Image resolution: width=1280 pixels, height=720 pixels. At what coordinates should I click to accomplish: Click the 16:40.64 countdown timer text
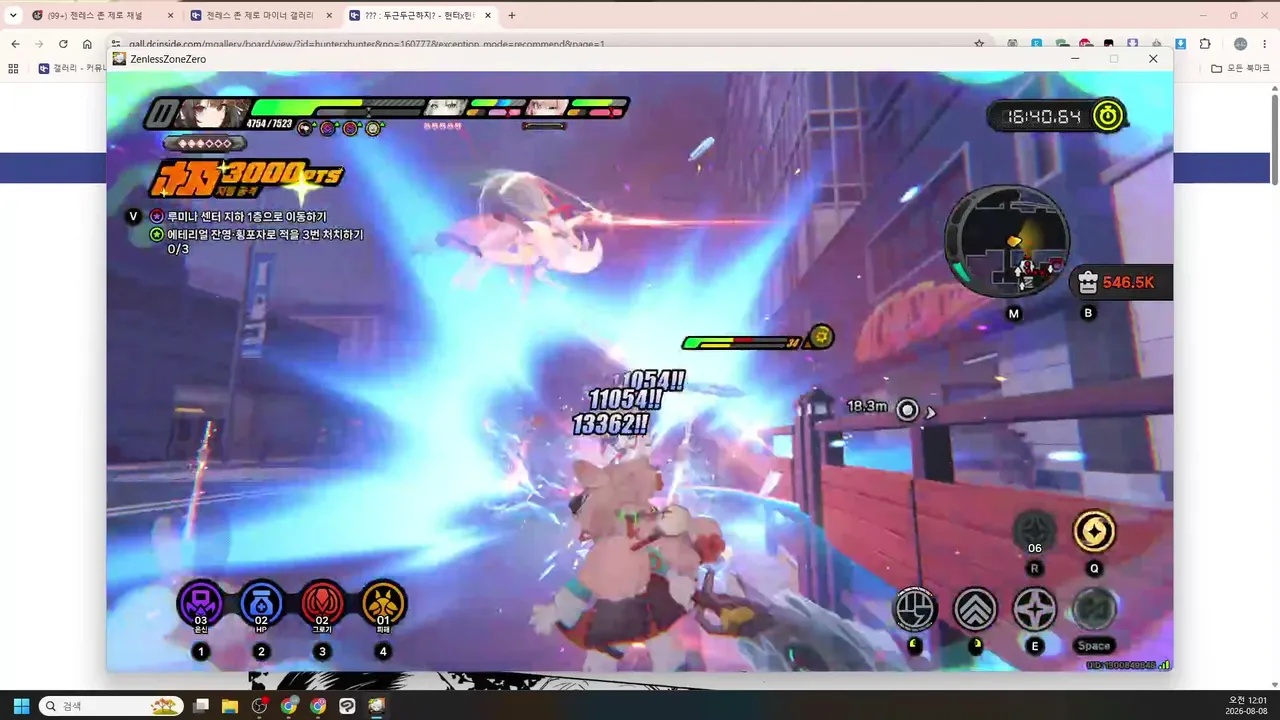pyautogui.click(x=1044, y=117)
